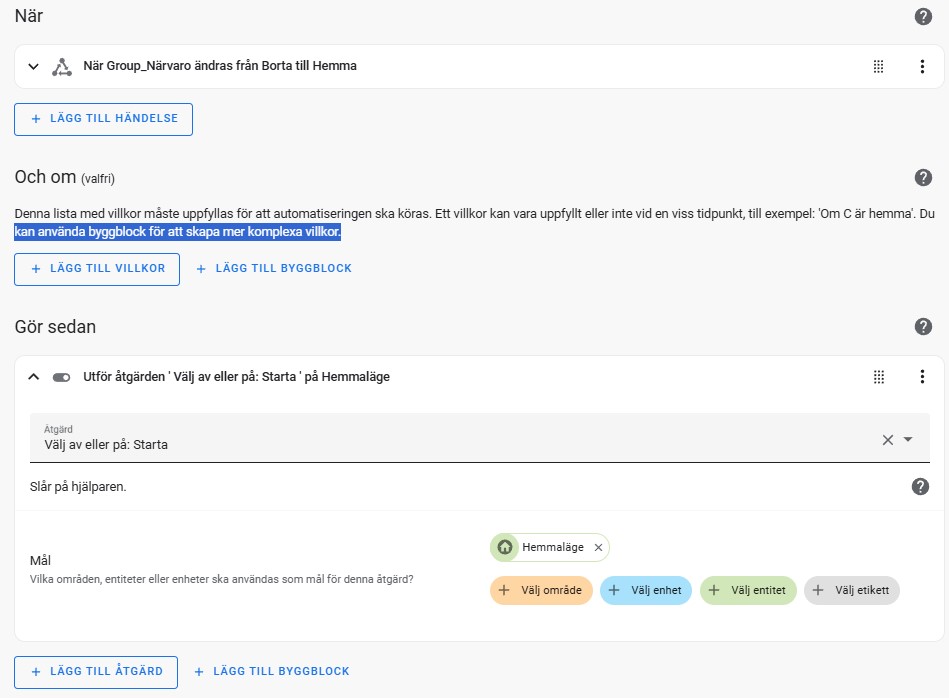Open three-dot menu for Group_Närvaro trigger
The width and height of the screenshot is (949, 698).
click(x=922, y=67)
